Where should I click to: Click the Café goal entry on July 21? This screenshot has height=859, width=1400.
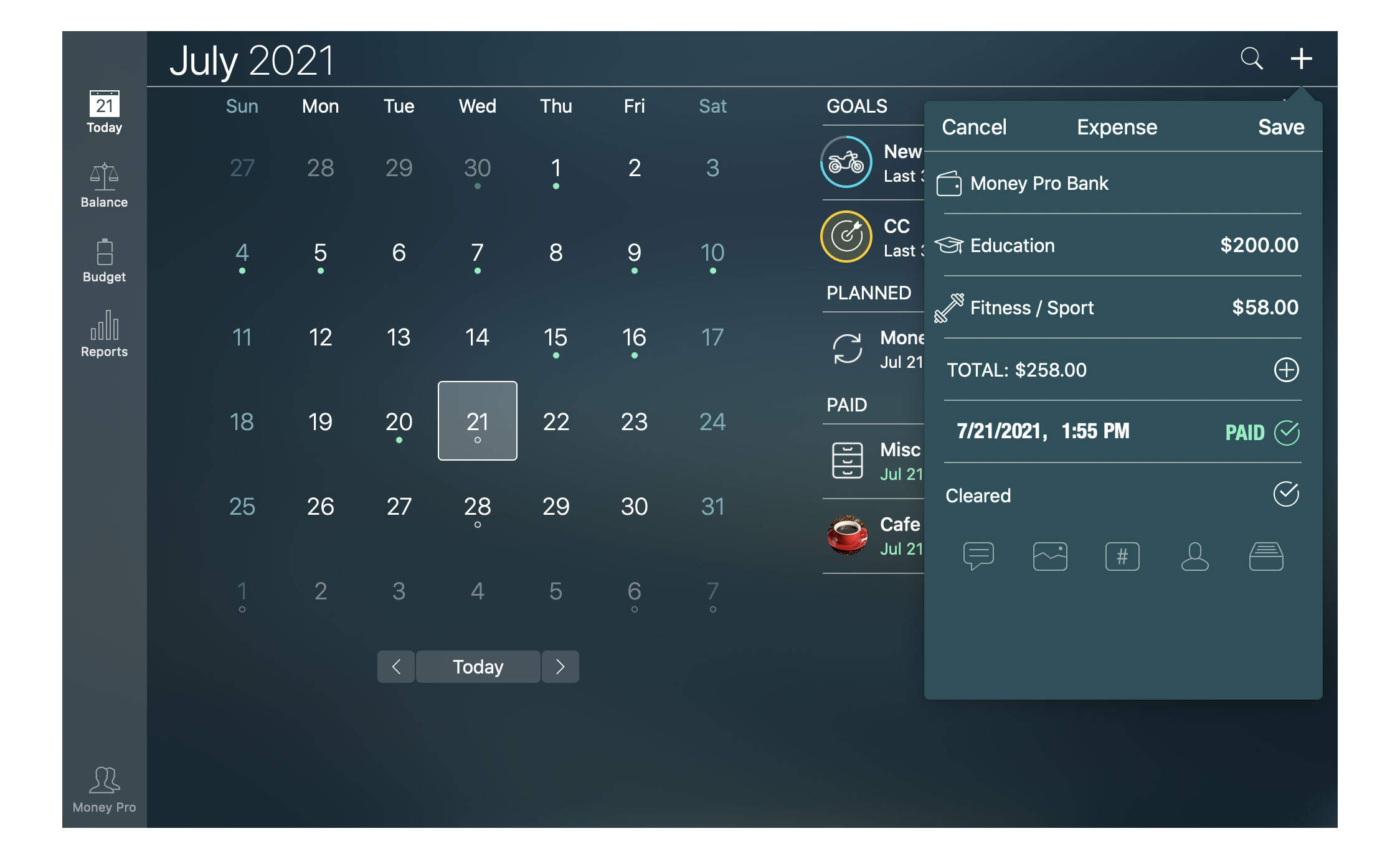click(x=875, y=530)
